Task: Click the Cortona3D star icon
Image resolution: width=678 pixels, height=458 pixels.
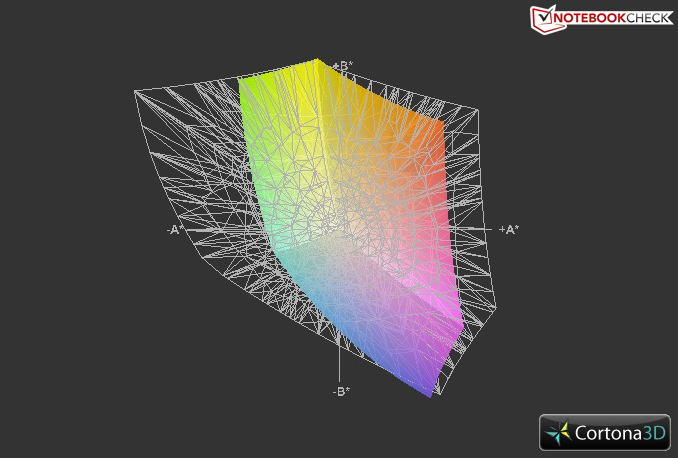Action: tap(559, 433)
